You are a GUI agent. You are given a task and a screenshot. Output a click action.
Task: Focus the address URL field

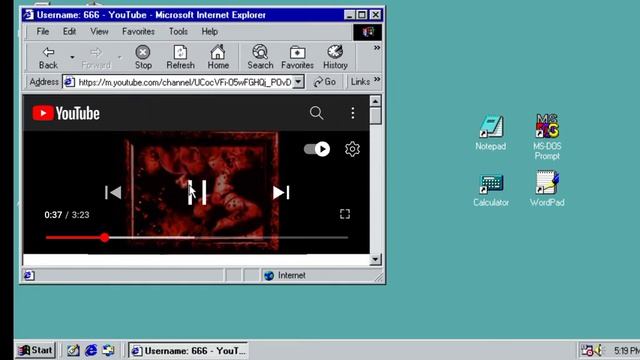184,82
